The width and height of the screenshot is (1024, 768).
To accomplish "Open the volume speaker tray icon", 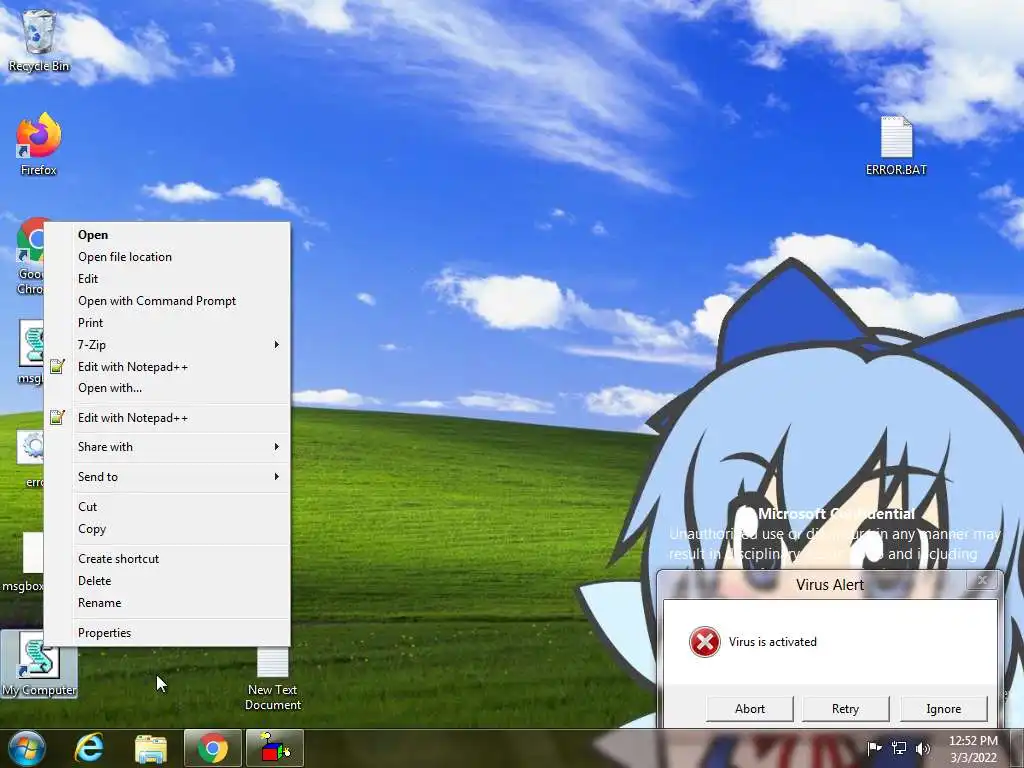I will point(922,748).
